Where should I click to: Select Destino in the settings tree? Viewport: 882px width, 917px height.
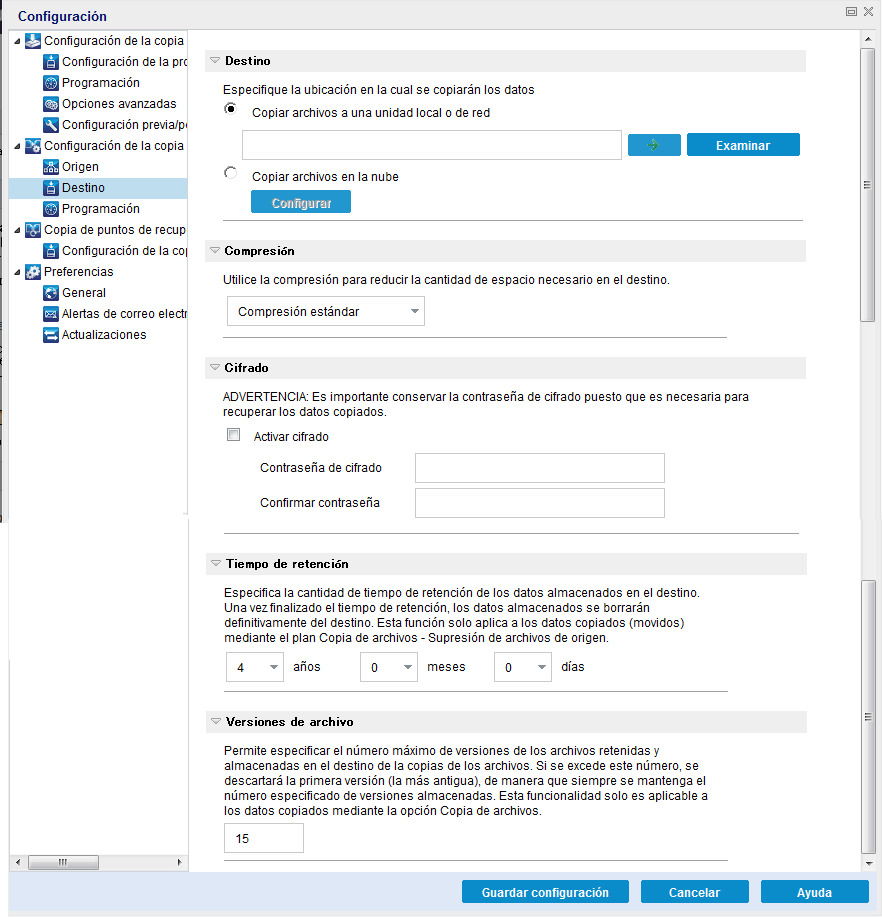(83, 188)
